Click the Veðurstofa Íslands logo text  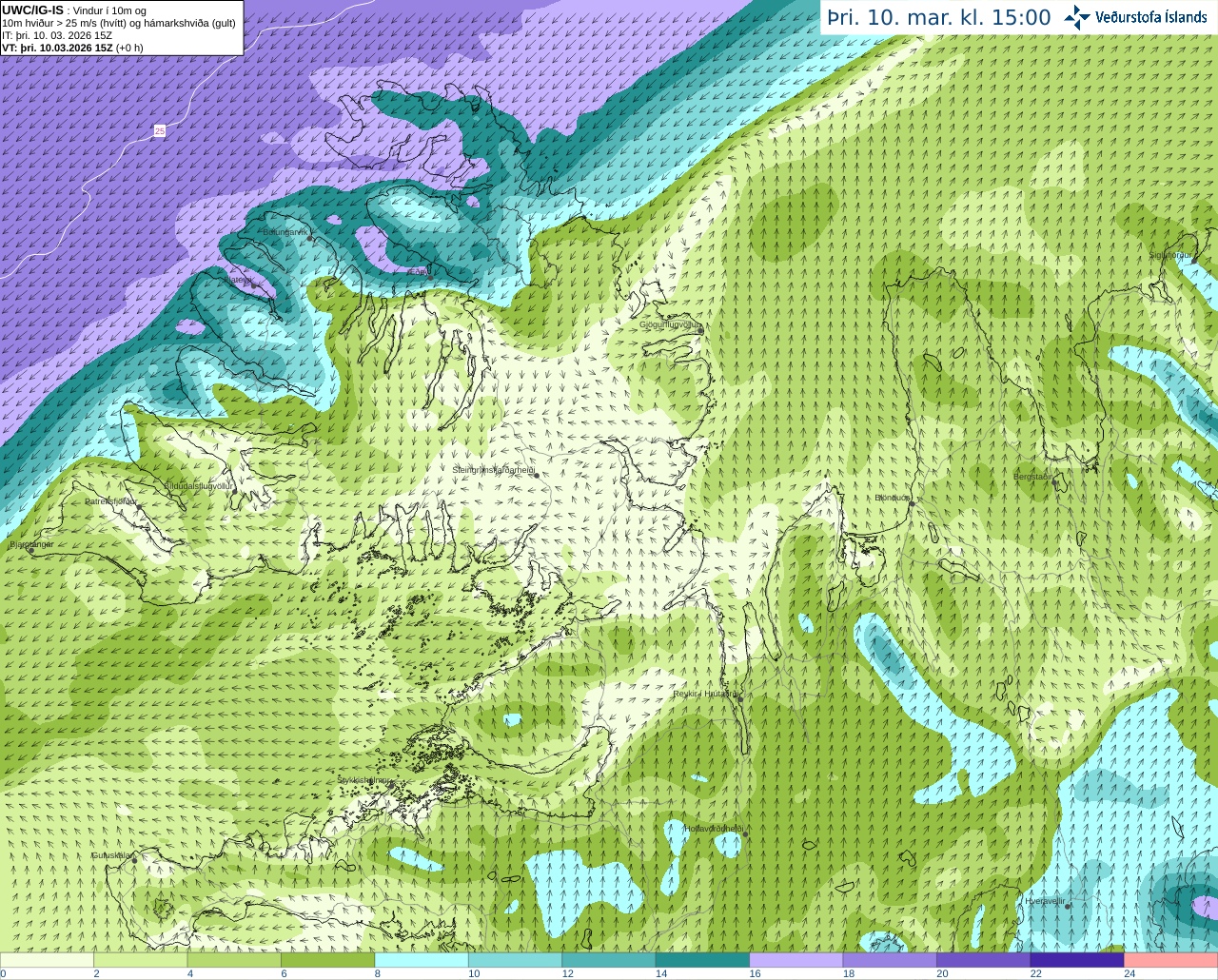click(x=1150, y=17)
